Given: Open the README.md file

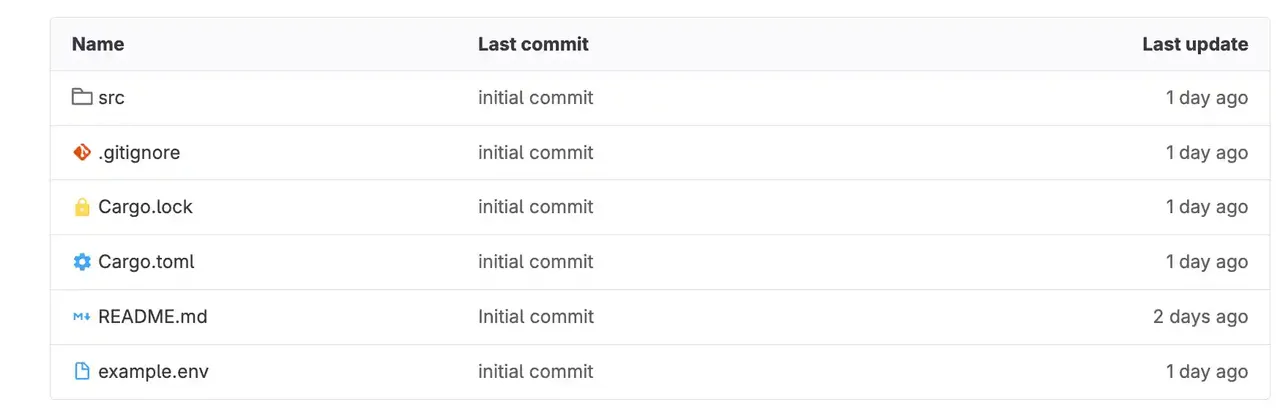Looking at the screenshot, I should tap(153, 317).
